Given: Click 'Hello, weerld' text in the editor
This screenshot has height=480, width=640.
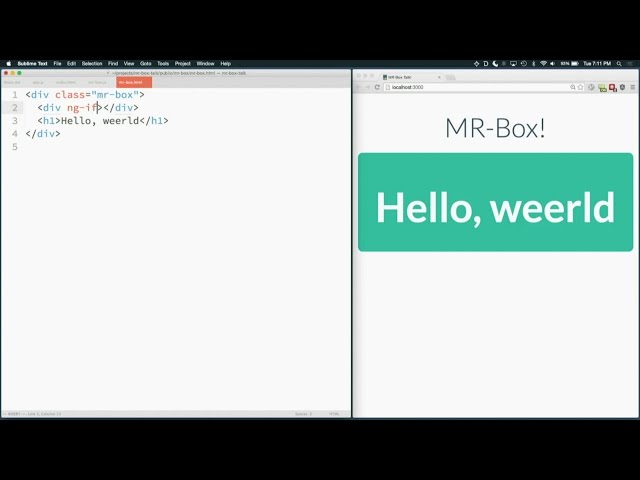Looking at the screenshot, I should point(100,121).
